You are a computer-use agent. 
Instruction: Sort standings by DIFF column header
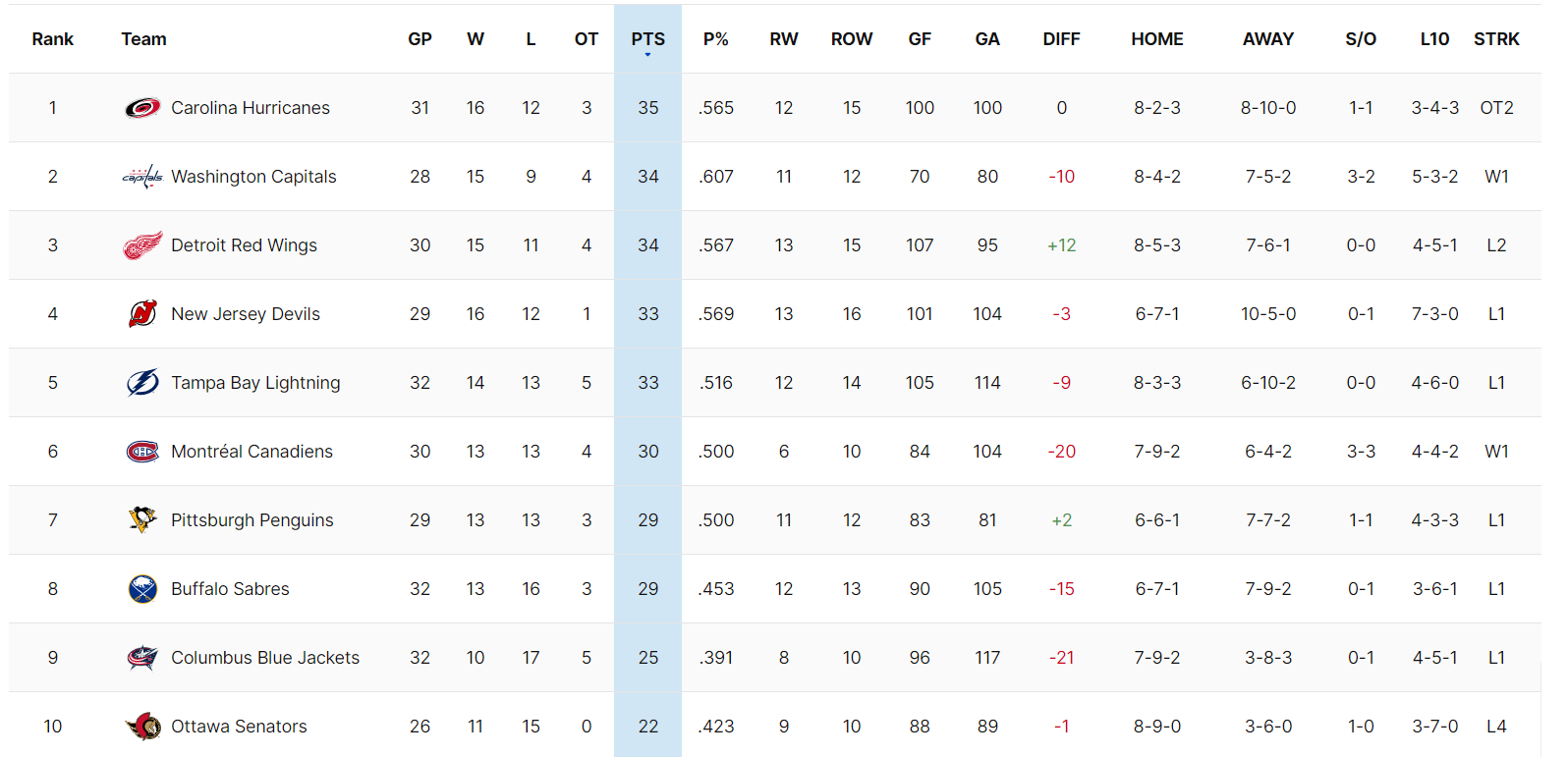click(x=1061, y=39)
